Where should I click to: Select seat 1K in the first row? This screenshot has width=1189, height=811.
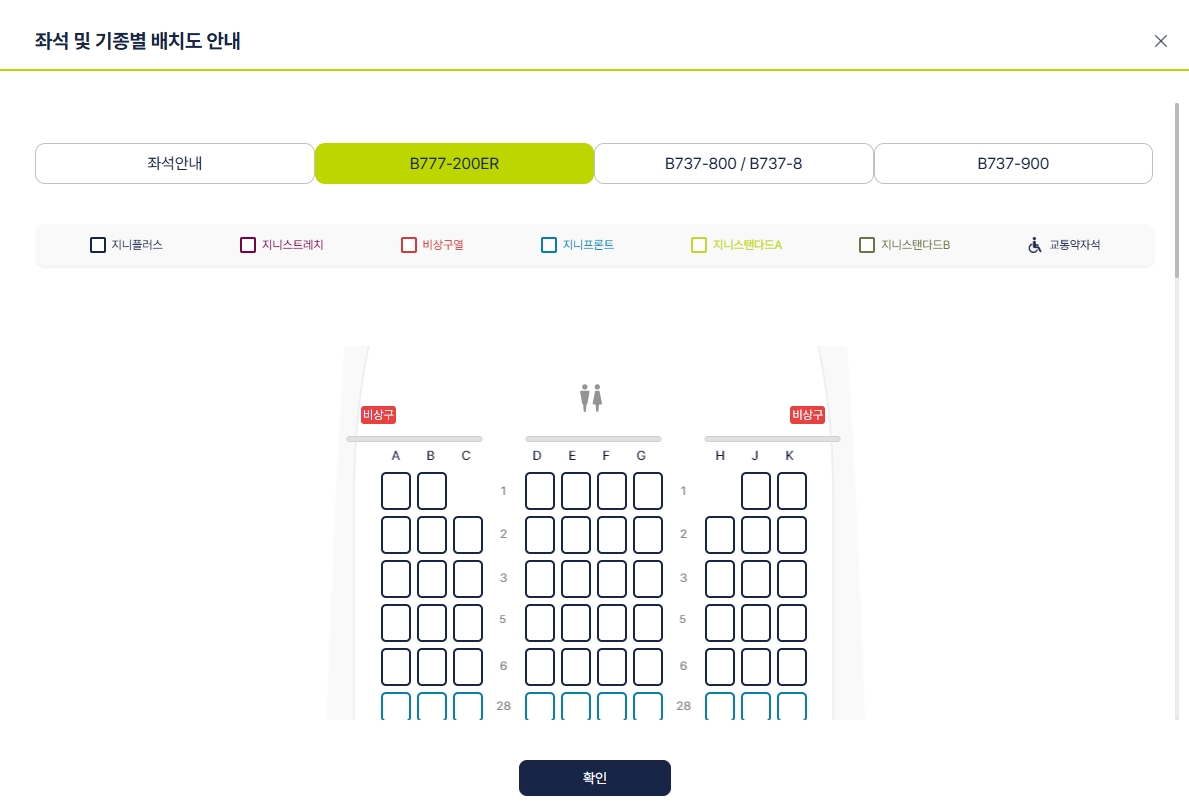(792, 491)
